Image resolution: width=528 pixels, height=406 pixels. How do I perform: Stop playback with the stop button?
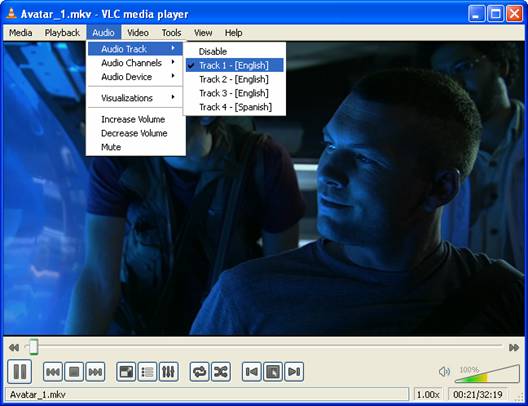[74, 372]
